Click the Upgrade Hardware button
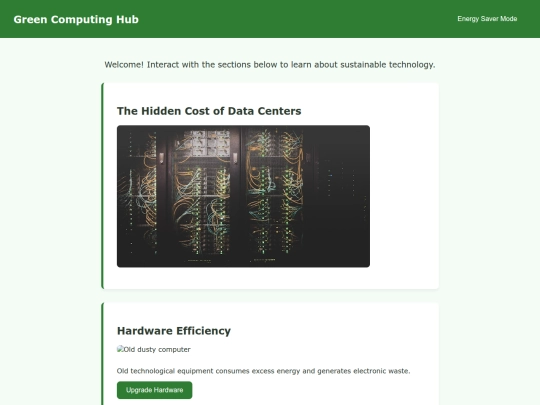 (x=155, y=390)
